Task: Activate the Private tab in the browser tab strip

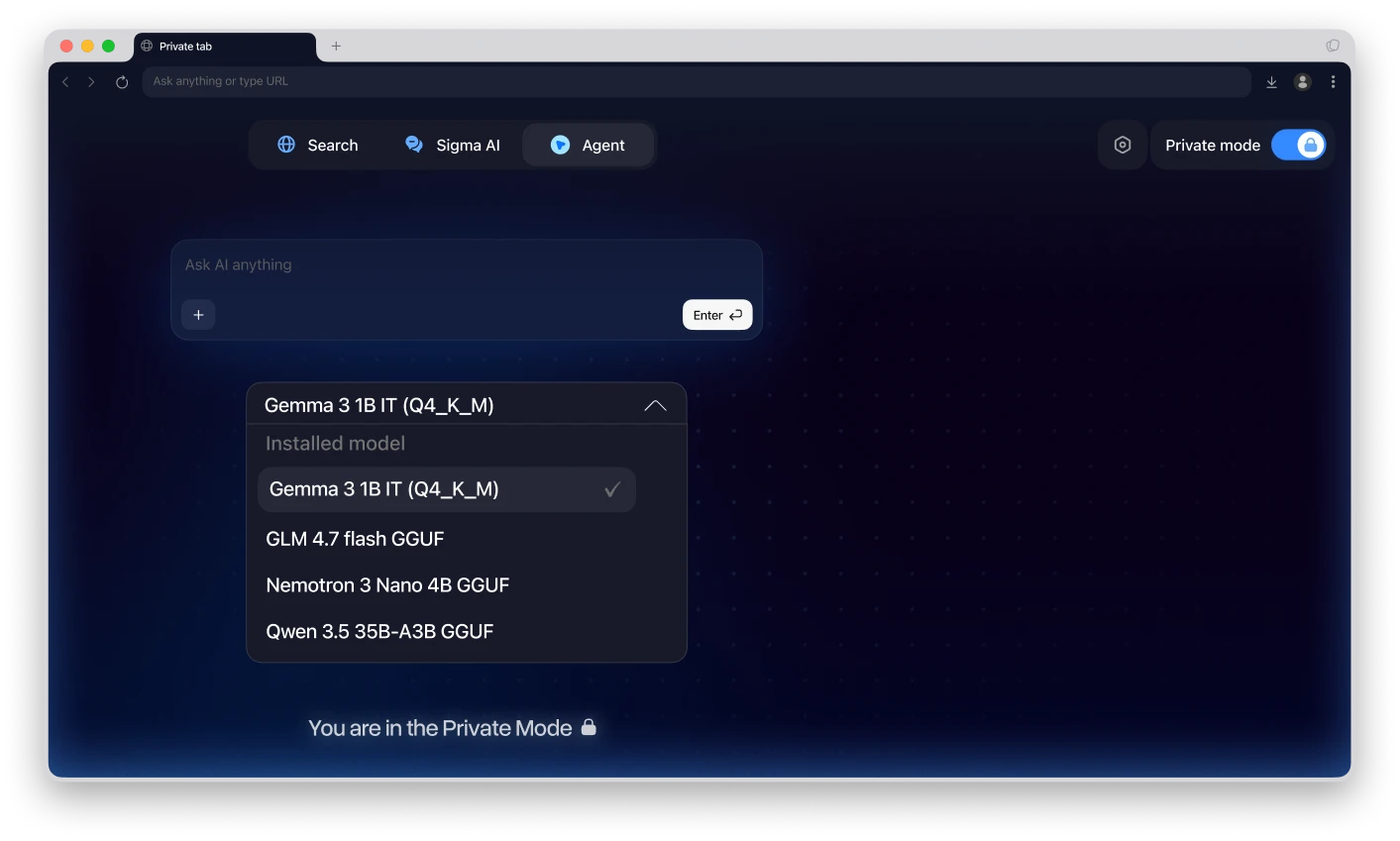Action: tap(225, 47)
